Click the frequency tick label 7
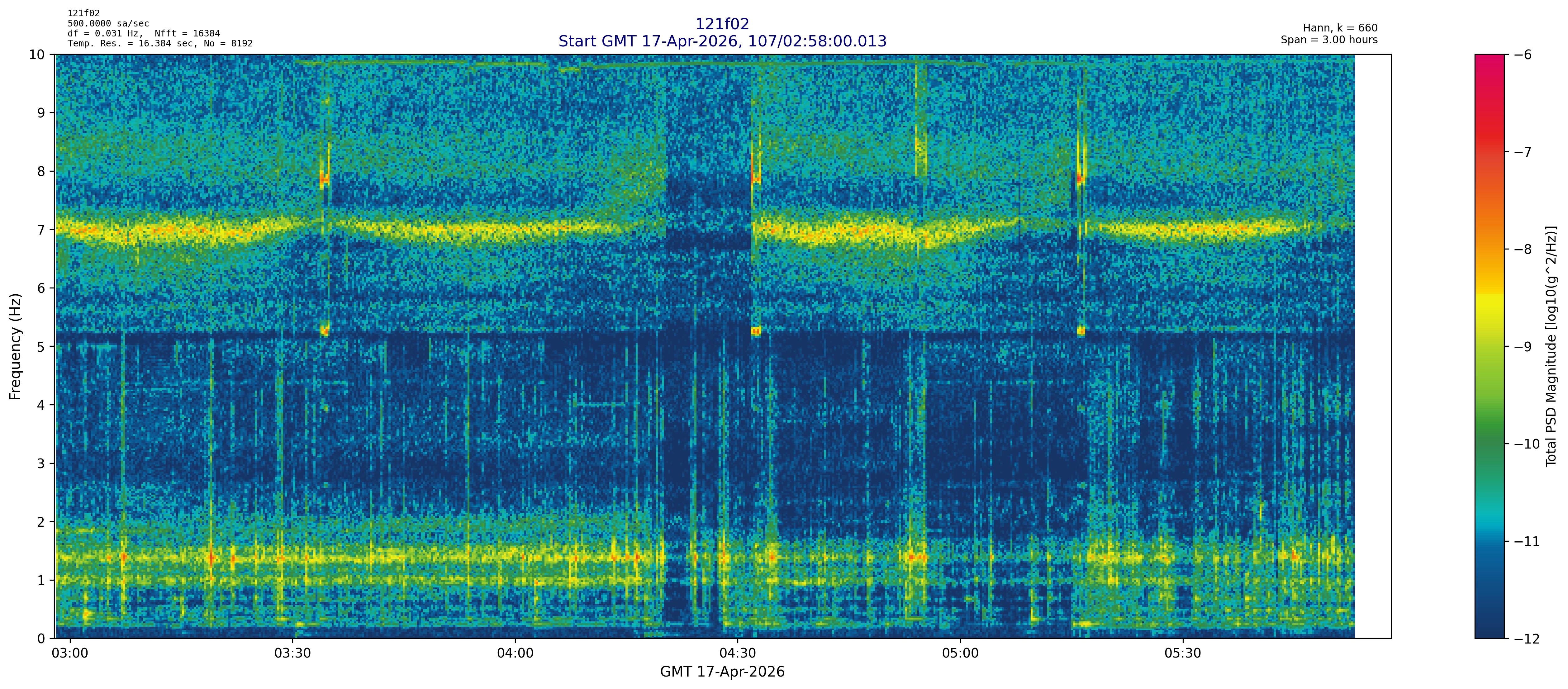 41,230
